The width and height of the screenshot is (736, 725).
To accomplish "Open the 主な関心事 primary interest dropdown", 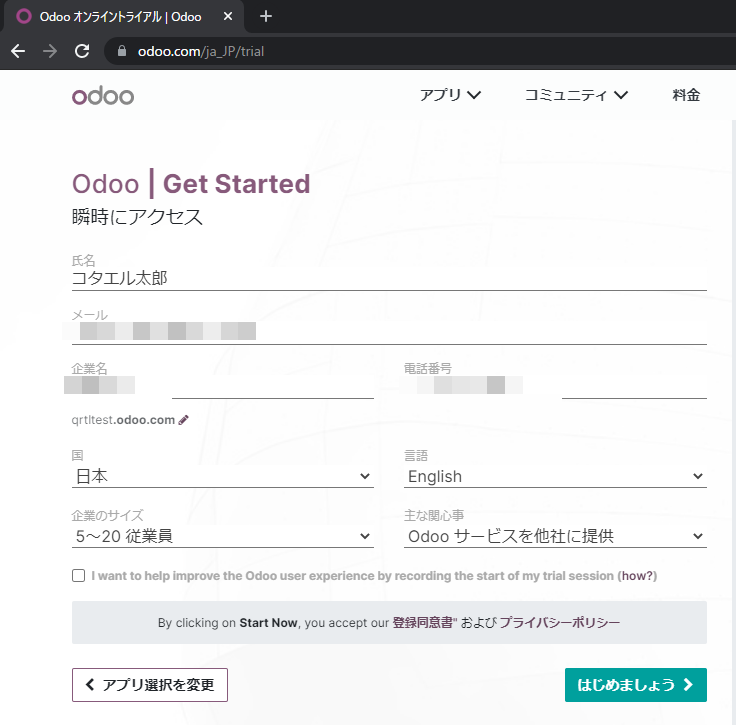I will (555, 536).
